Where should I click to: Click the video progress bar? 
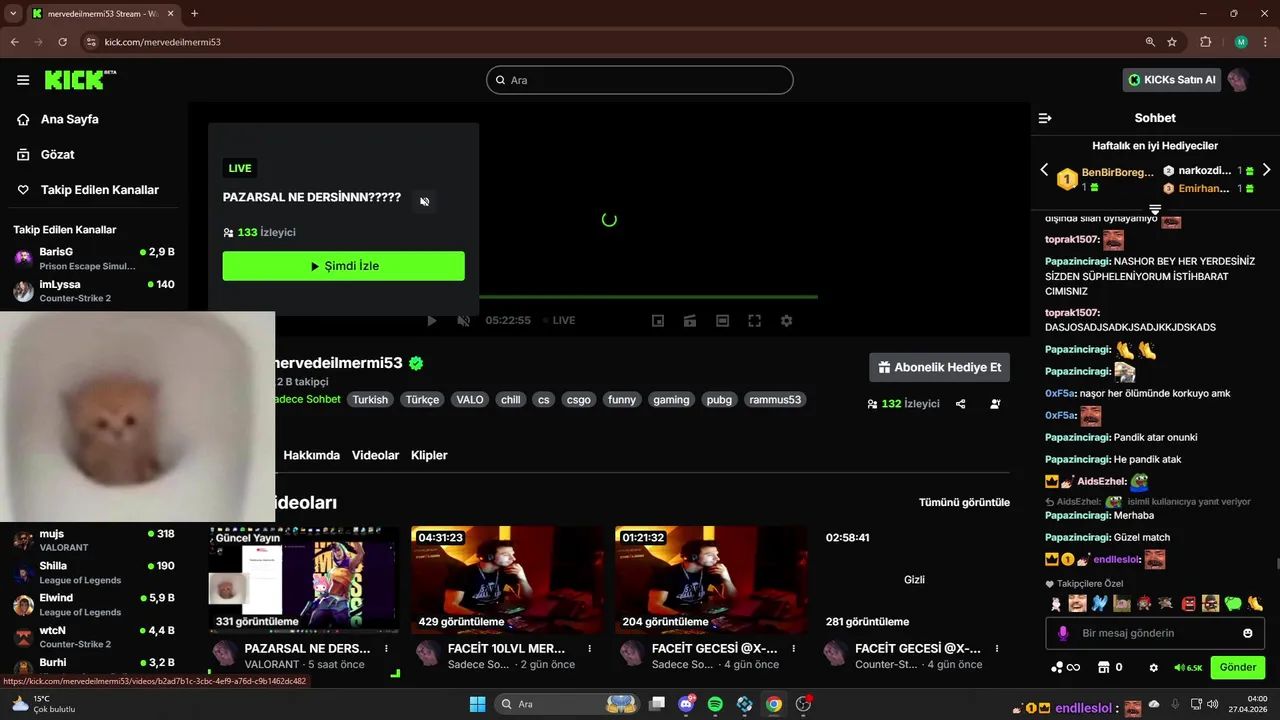point(648,297)
